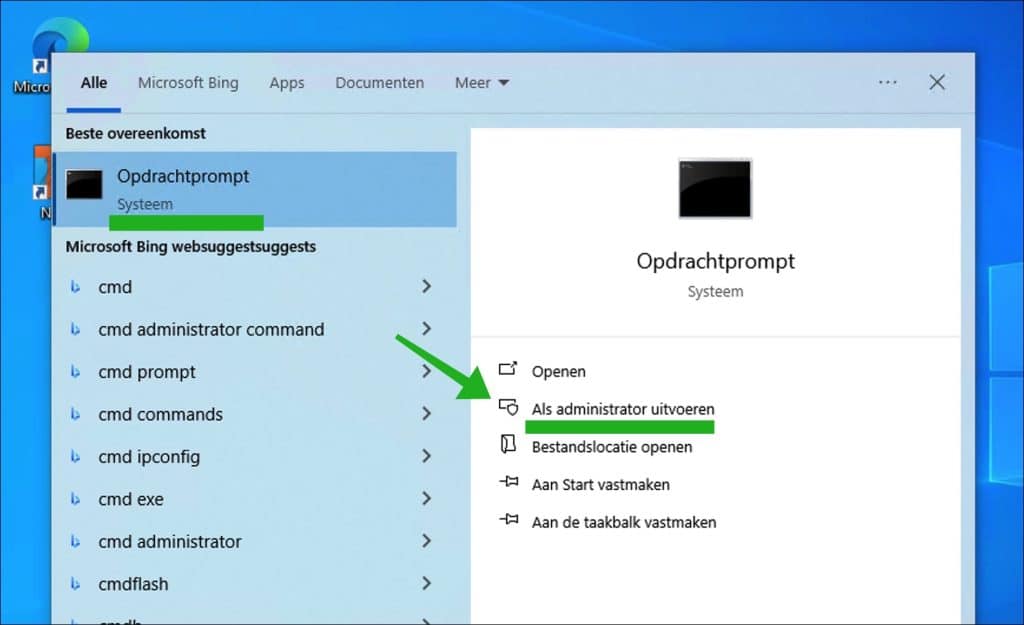Viewport: 1024px width, 625px height.
Task: Select the 'cmdflash' web suggestion
Action: point(255,584)
